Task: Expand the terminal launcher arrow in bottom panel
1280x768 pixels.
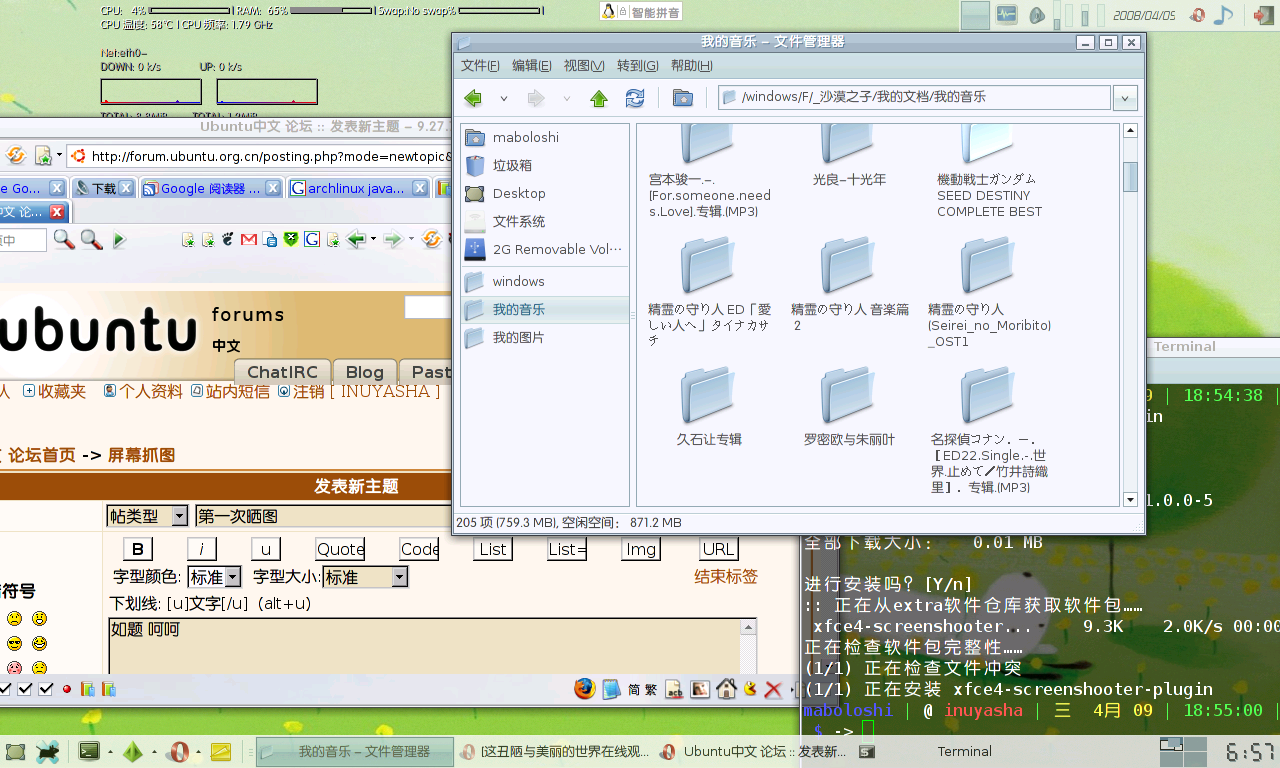Action: point(108,751)
